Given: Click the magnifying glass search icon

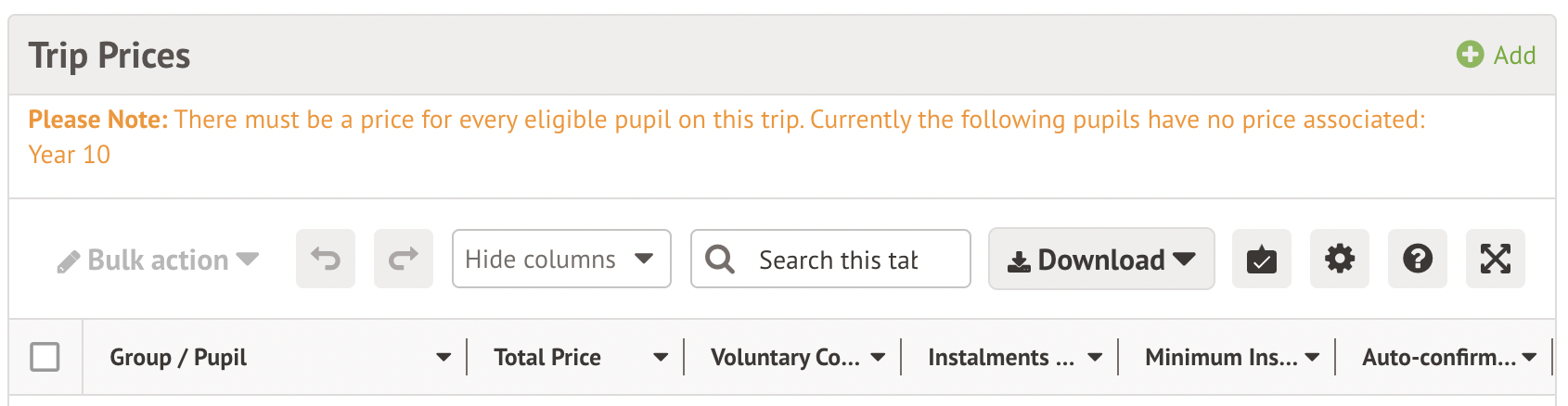Looking at the screenshot, I should 720,259.
